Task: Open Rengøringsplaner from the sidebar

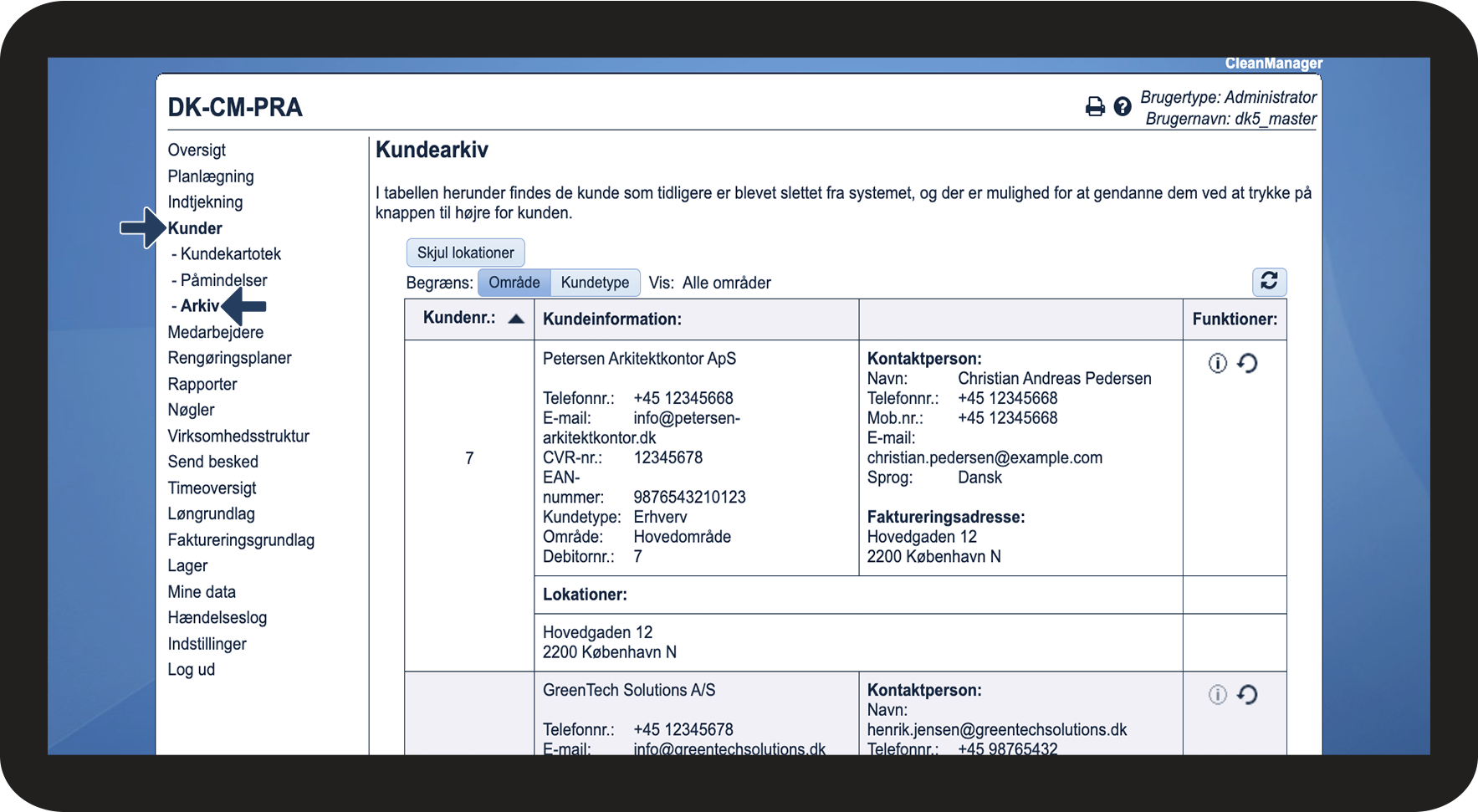Action: 229,358
